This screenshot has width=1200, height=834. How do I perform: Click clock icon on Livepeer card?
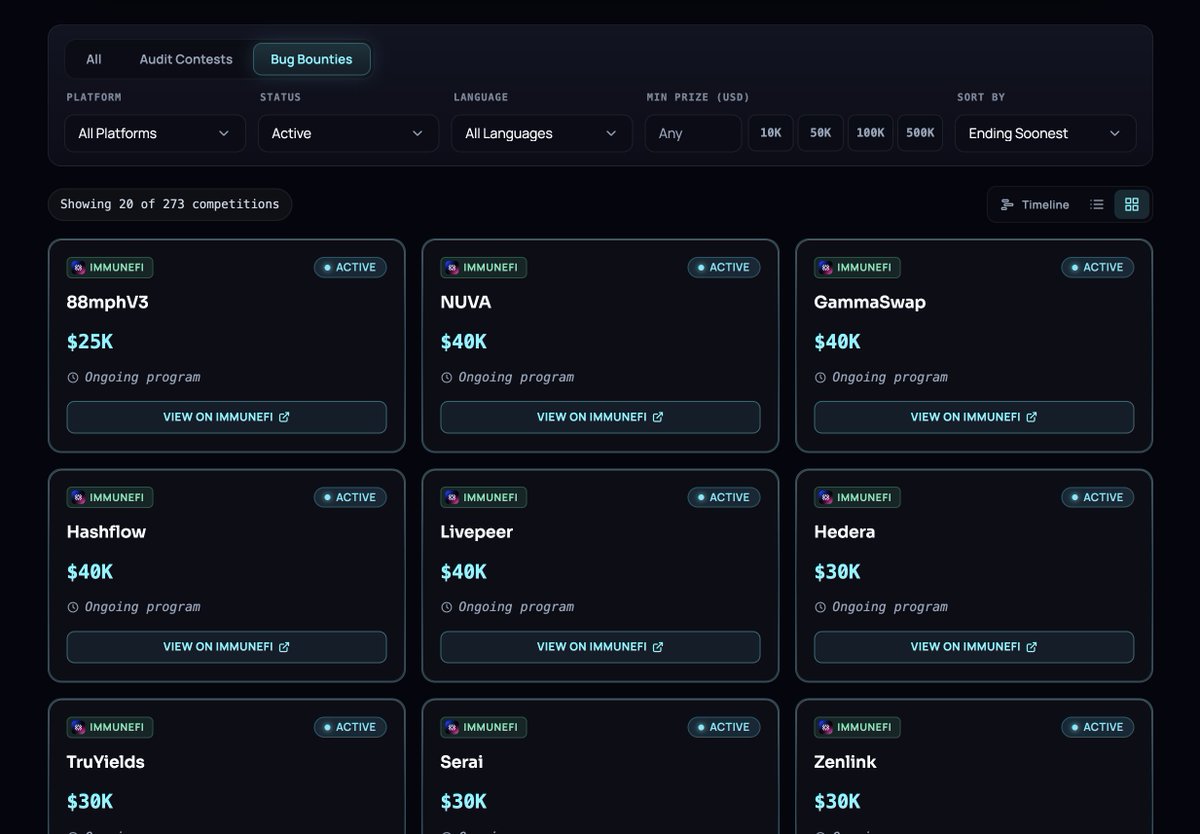coord(447,608)
